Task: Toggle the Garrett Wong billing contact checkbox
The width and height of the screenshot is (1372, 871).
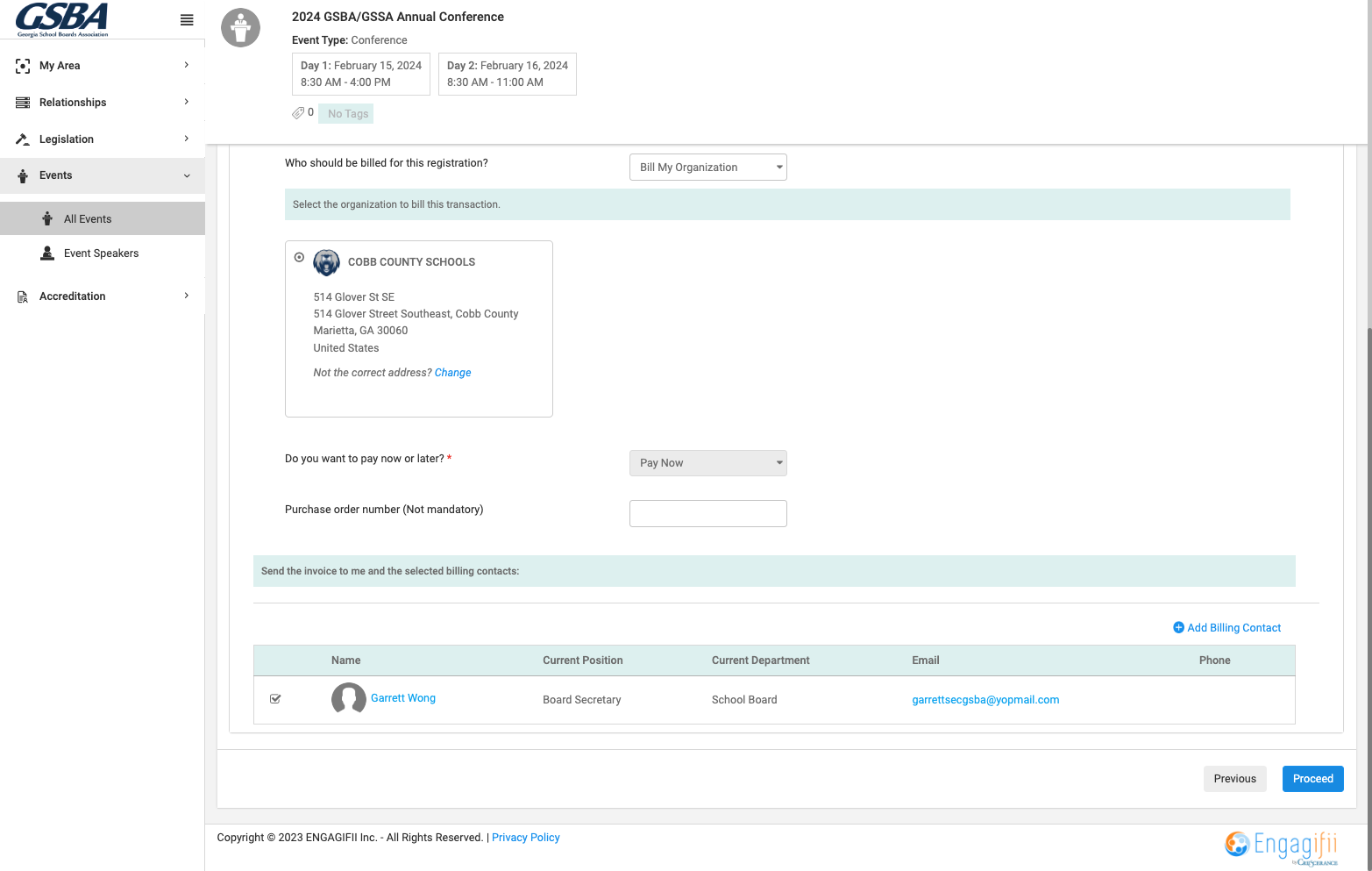Action: pyautogui.click(x=275, y=699)
